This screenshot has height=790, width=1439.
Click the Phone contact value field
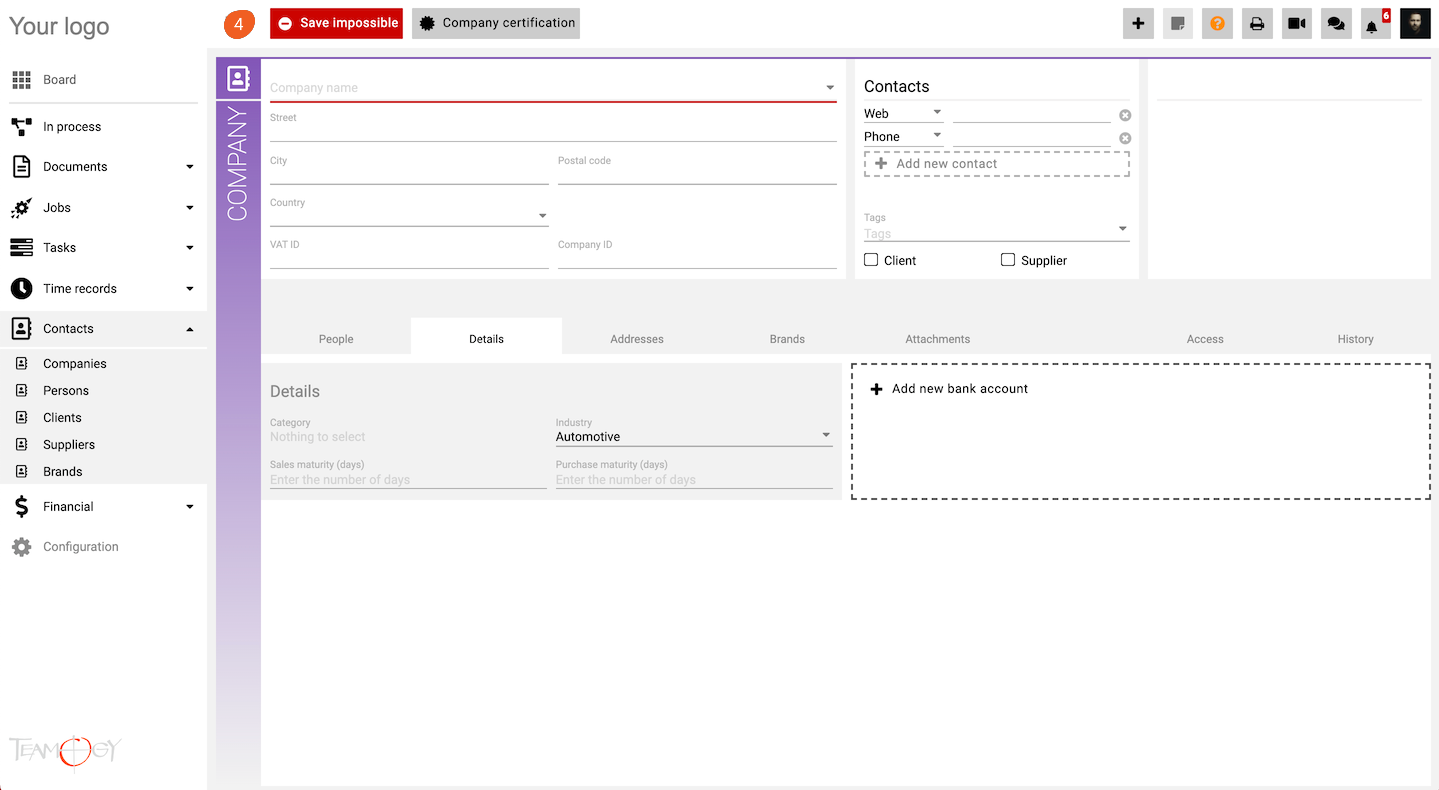(x=1032, y=137)
